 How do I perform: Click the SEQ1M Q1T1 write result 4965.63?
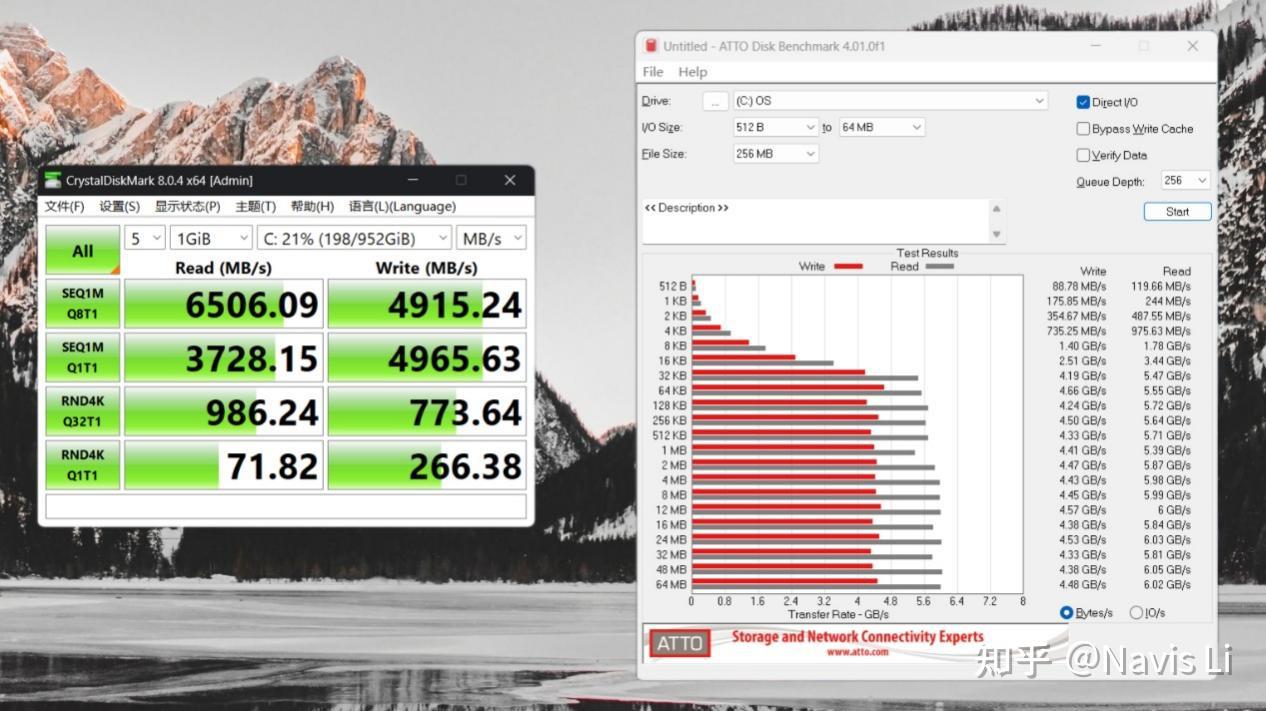[426, 358]
